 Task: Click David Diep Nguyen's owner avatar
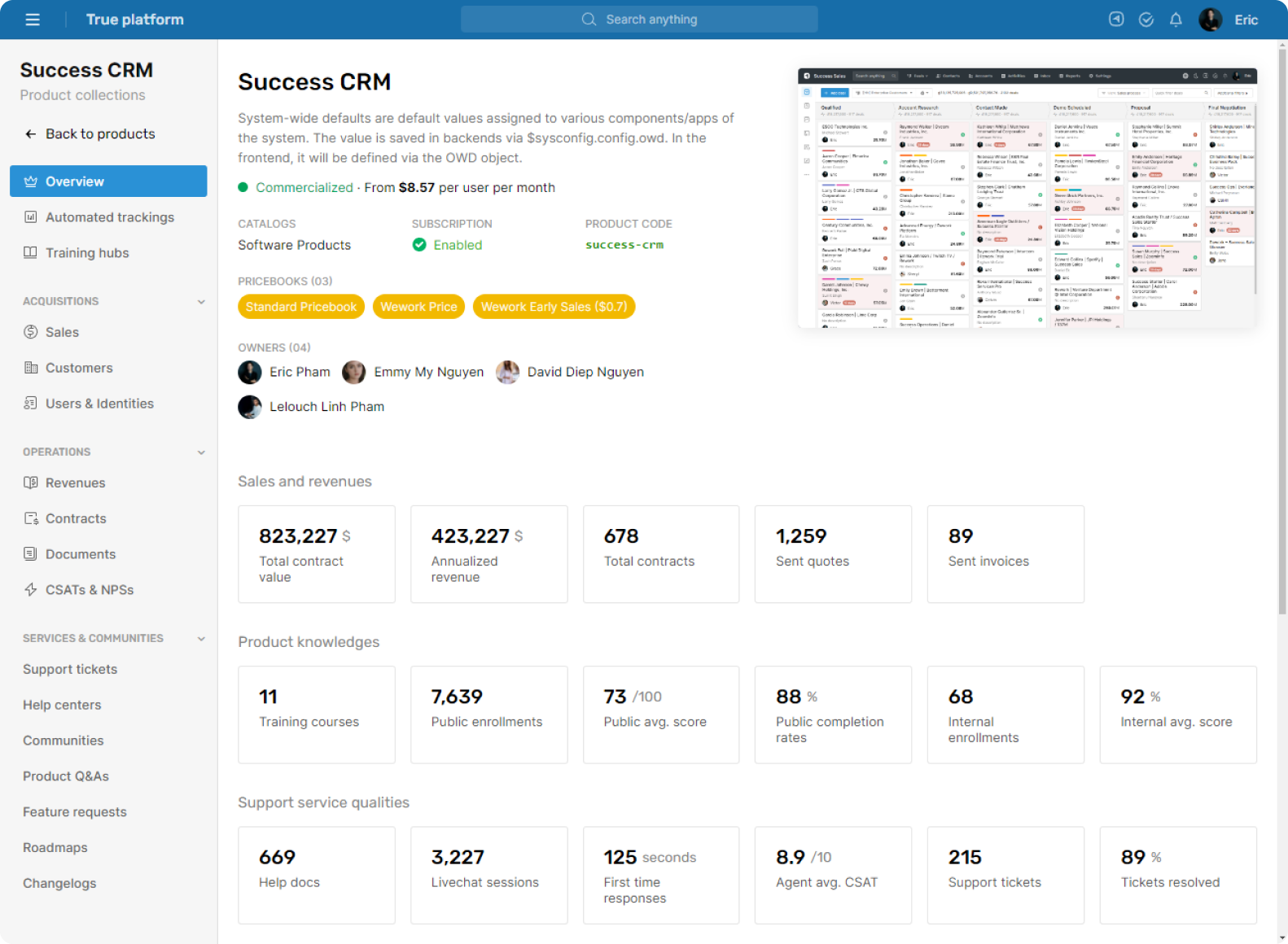tap(507, 372)
